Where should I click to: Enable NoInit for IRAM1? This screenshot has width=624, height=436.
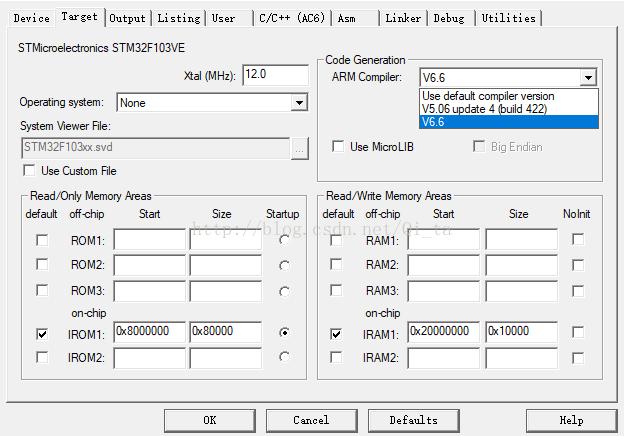click(578, 332)
